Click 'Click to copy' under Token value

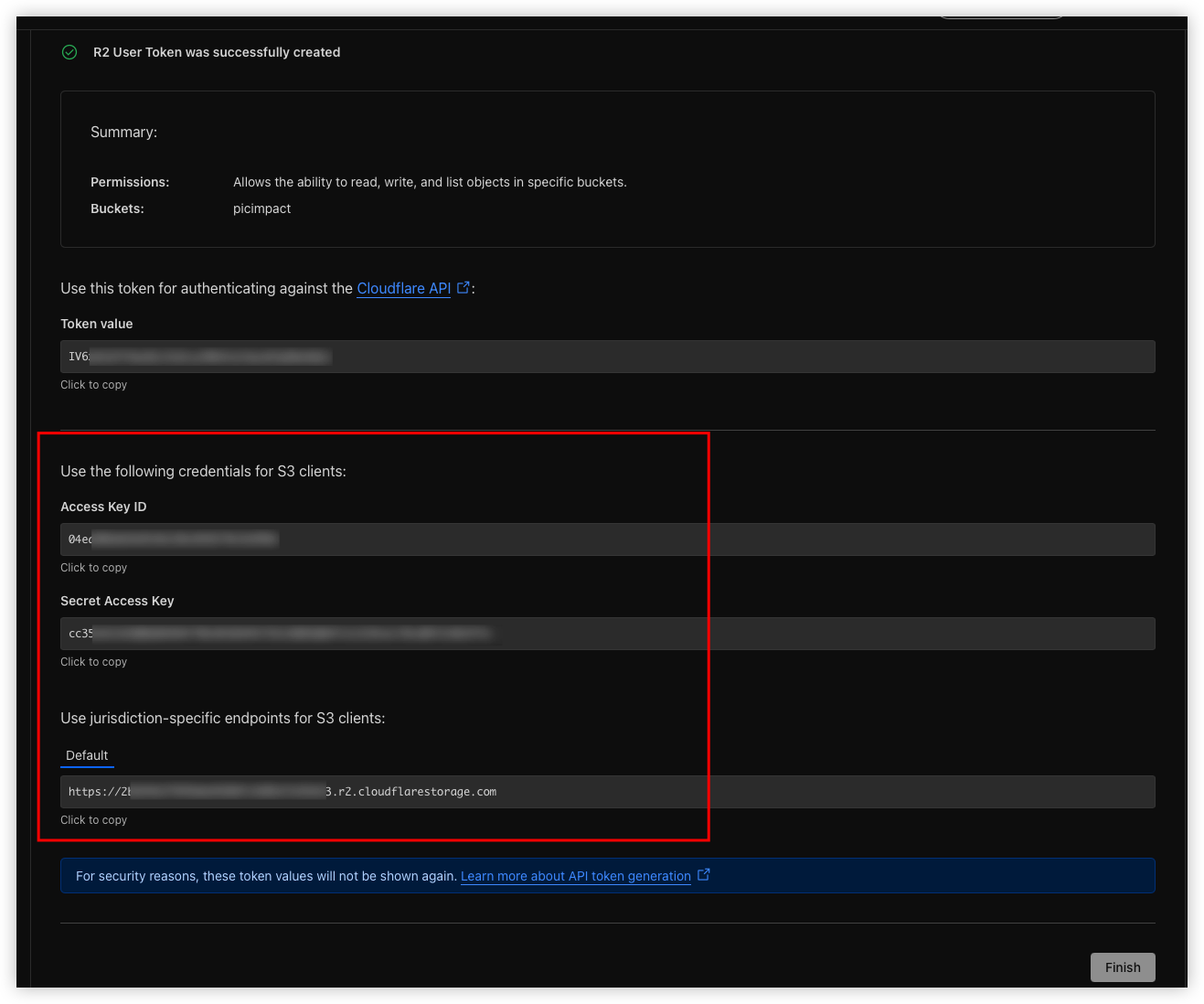(x=93, y=385)
